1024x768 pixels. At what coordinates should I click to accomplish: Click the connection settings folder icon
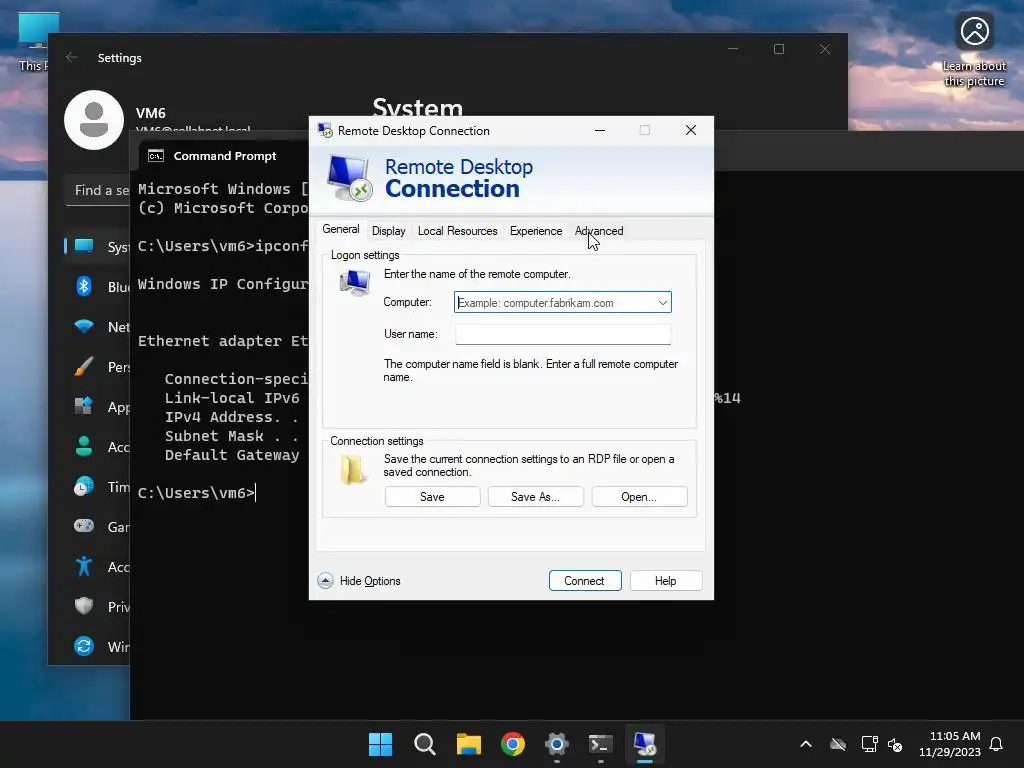353,470
